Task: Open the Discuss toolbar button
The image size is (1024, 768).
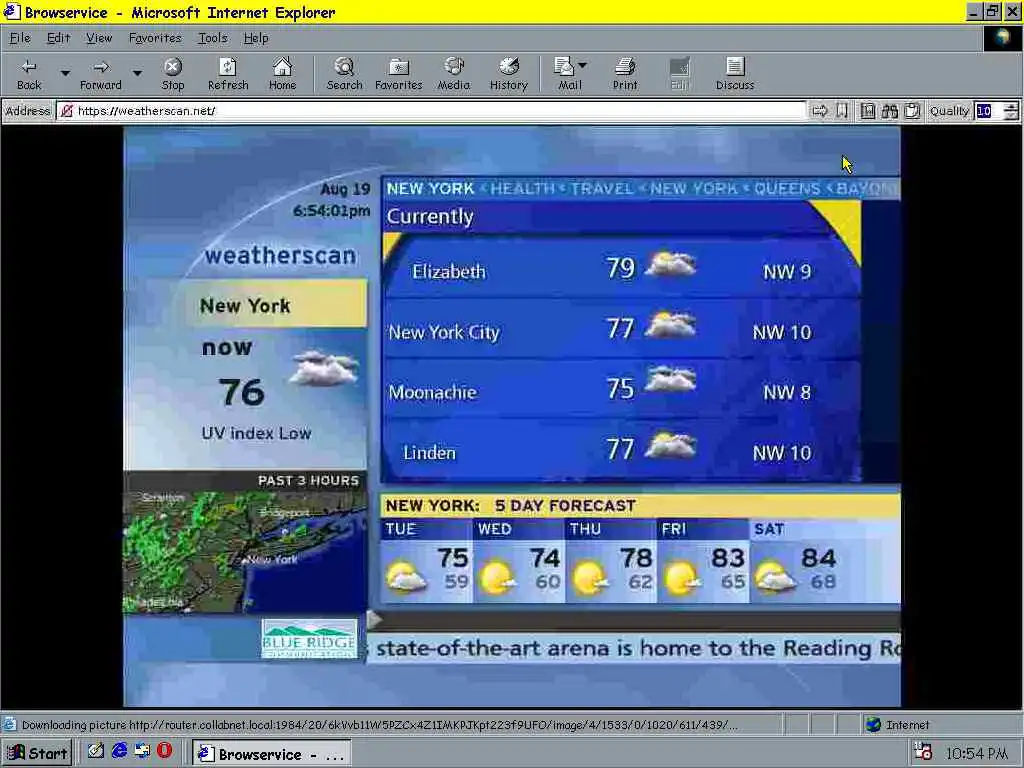Action: pyautogui.click(x=735, y=74)
